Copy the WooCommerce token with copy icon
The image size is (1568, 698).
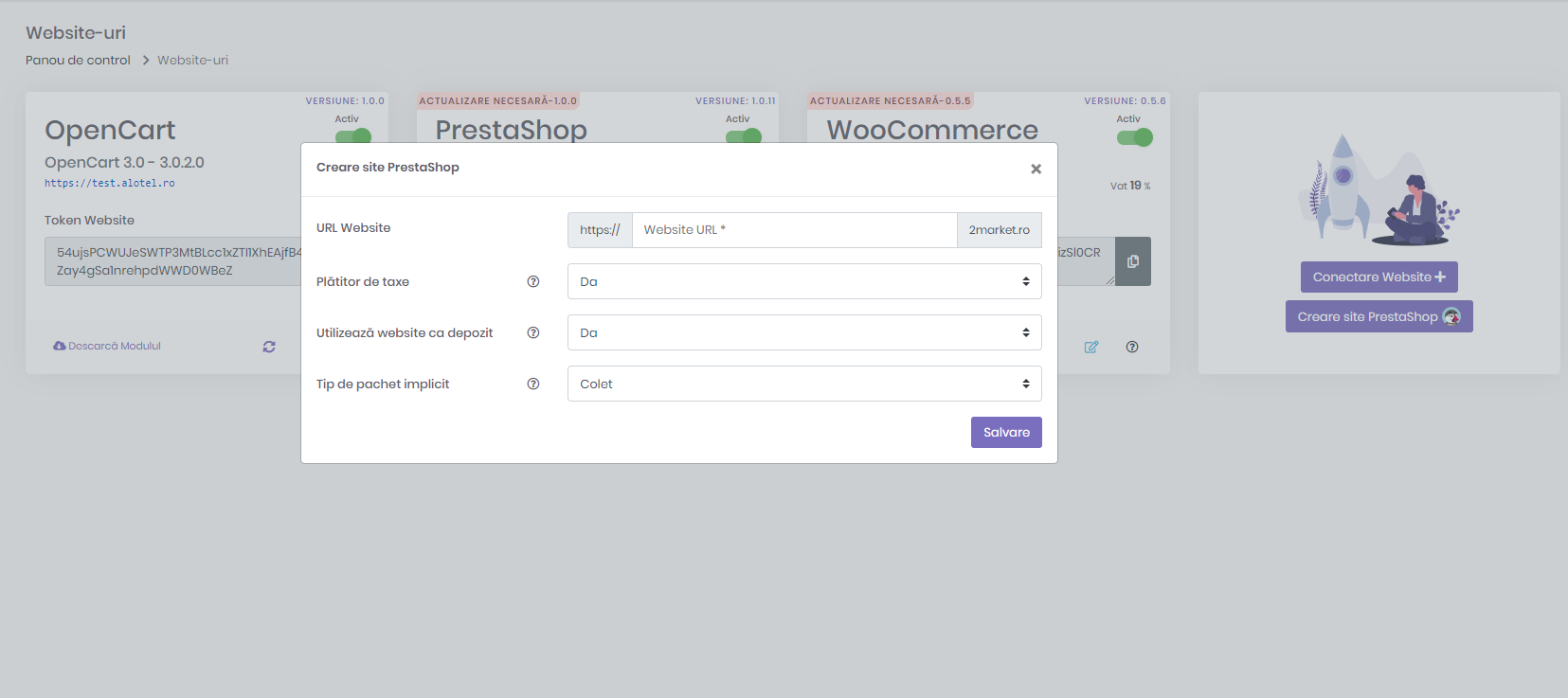coord(1132,261)
